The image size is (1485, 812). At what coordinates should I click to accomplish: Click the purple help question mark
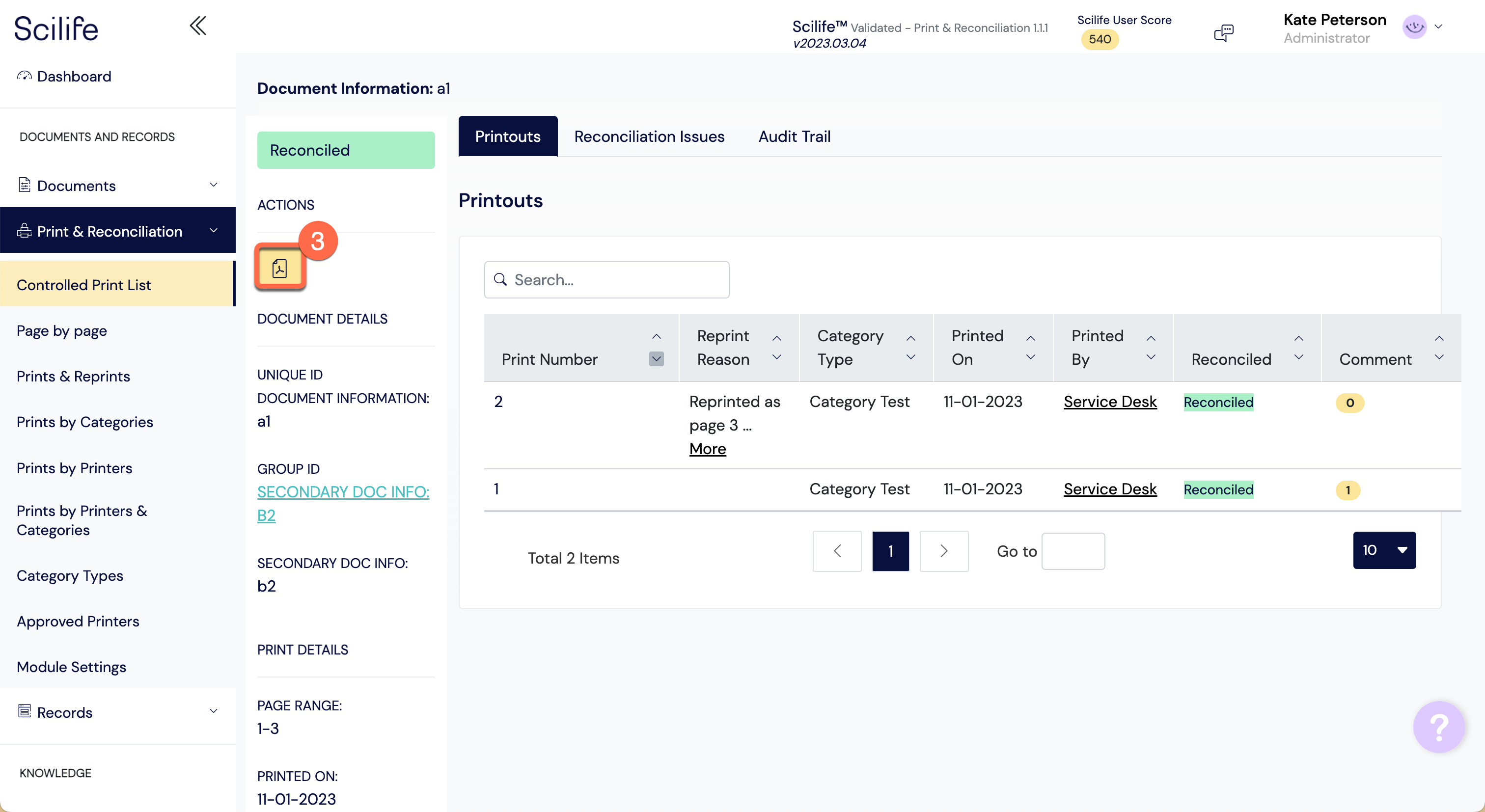[1439, 727]
